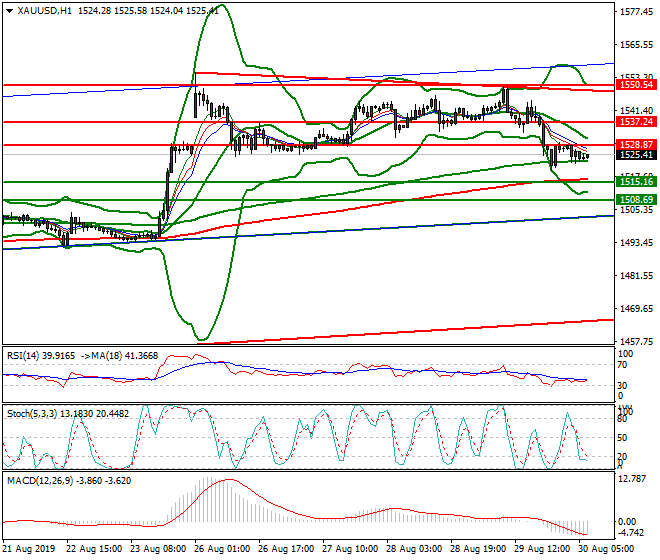Screen dimensions: 660x560
Task: Select the RSI scale value 70
Action: point(622,365)
